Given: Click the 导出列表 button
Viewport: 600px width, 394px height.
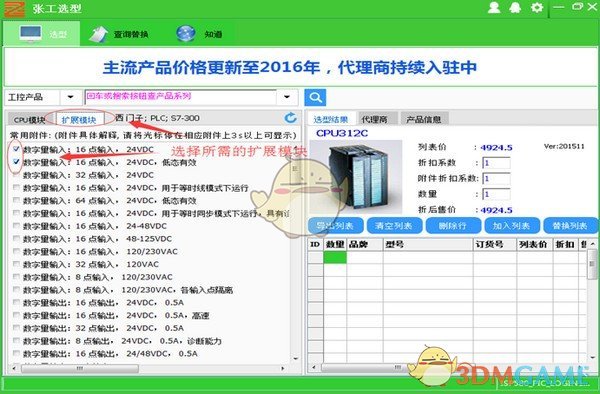Looking at the screenshot, I should 335,226.
